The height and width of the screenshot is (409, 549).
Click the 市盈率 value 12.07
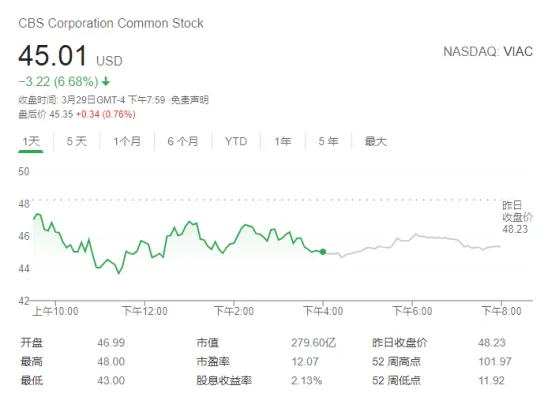(x=305, y=361)
